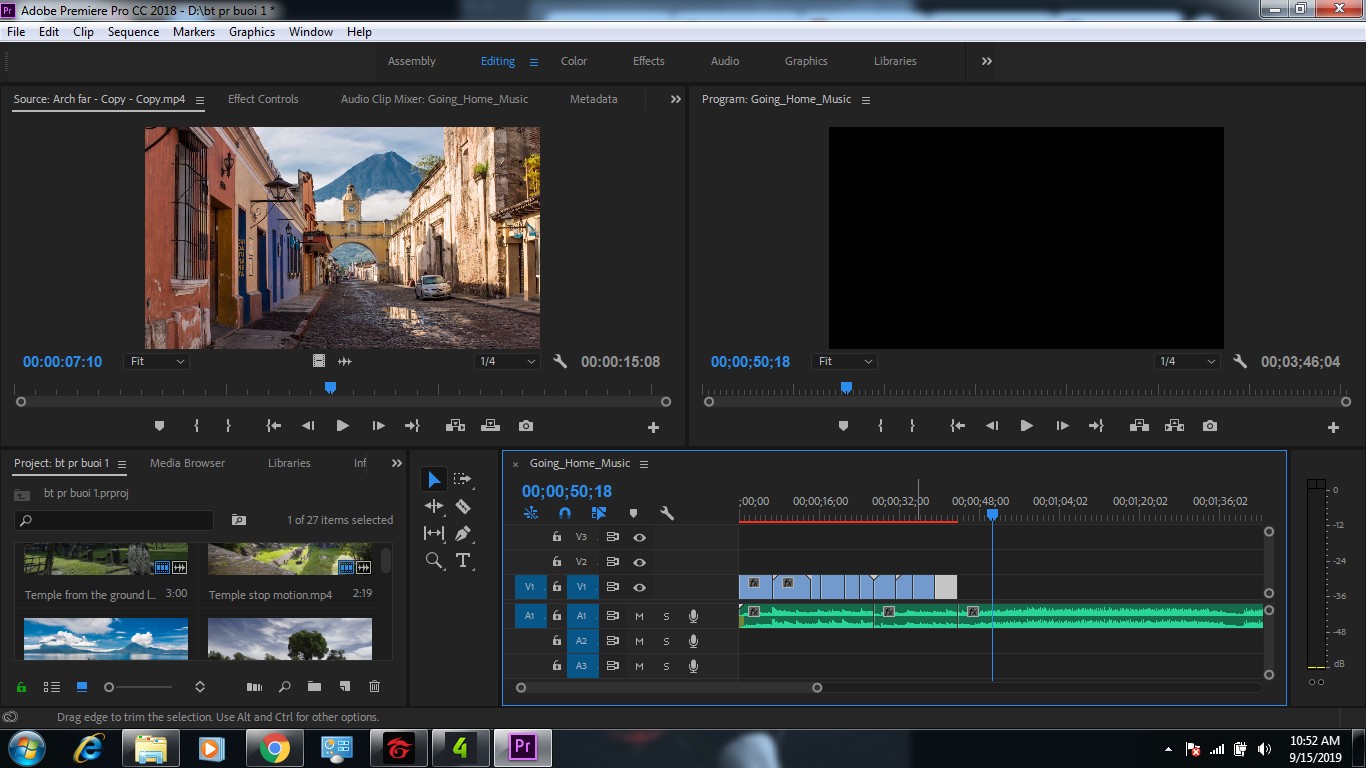Select the Track Select Forward tool
Screen dimensions: 1366x768
[462, 480]
